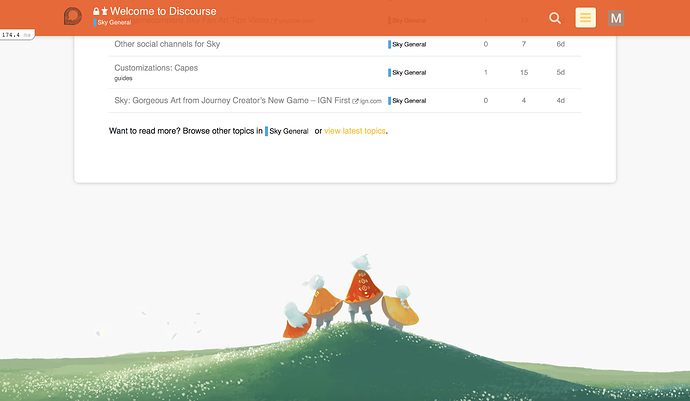Click the Welcome to Discourse header title
The image size is (690, 401).
click(163, 11)
